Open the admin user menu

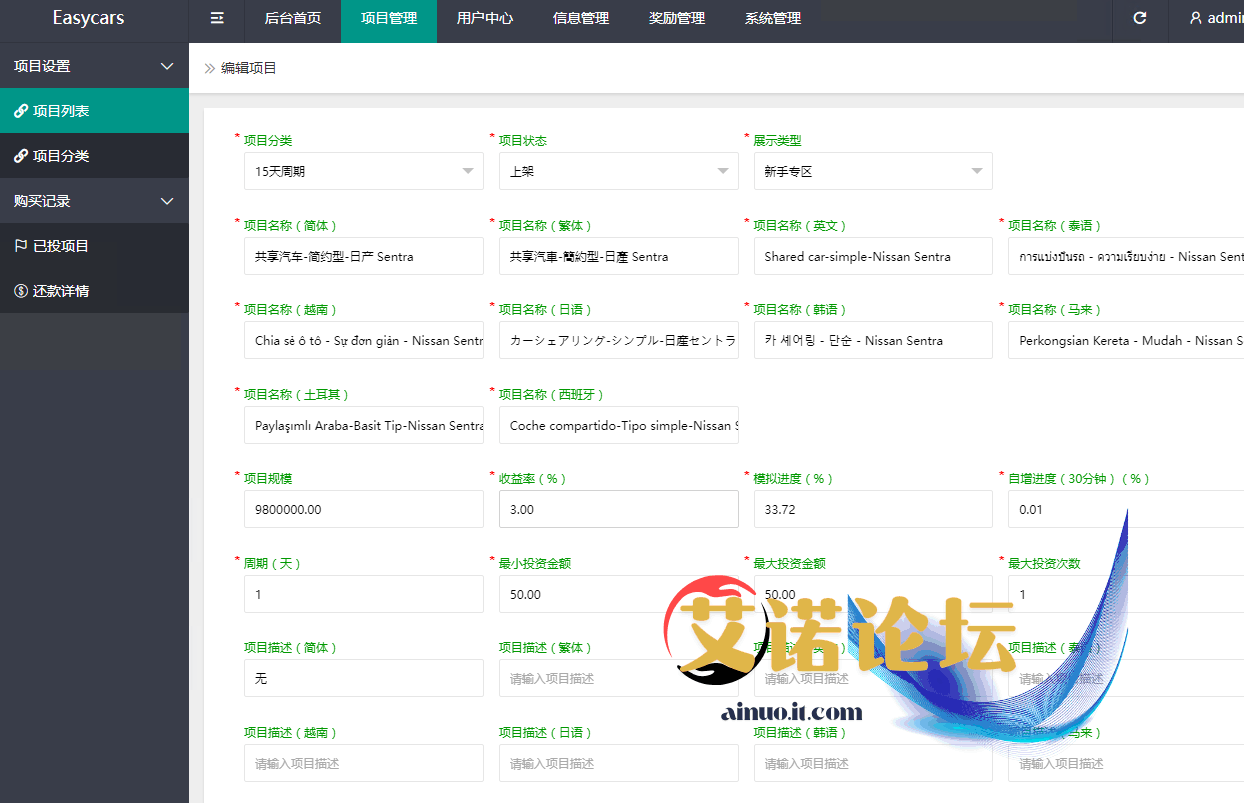tap(1216, 18)
